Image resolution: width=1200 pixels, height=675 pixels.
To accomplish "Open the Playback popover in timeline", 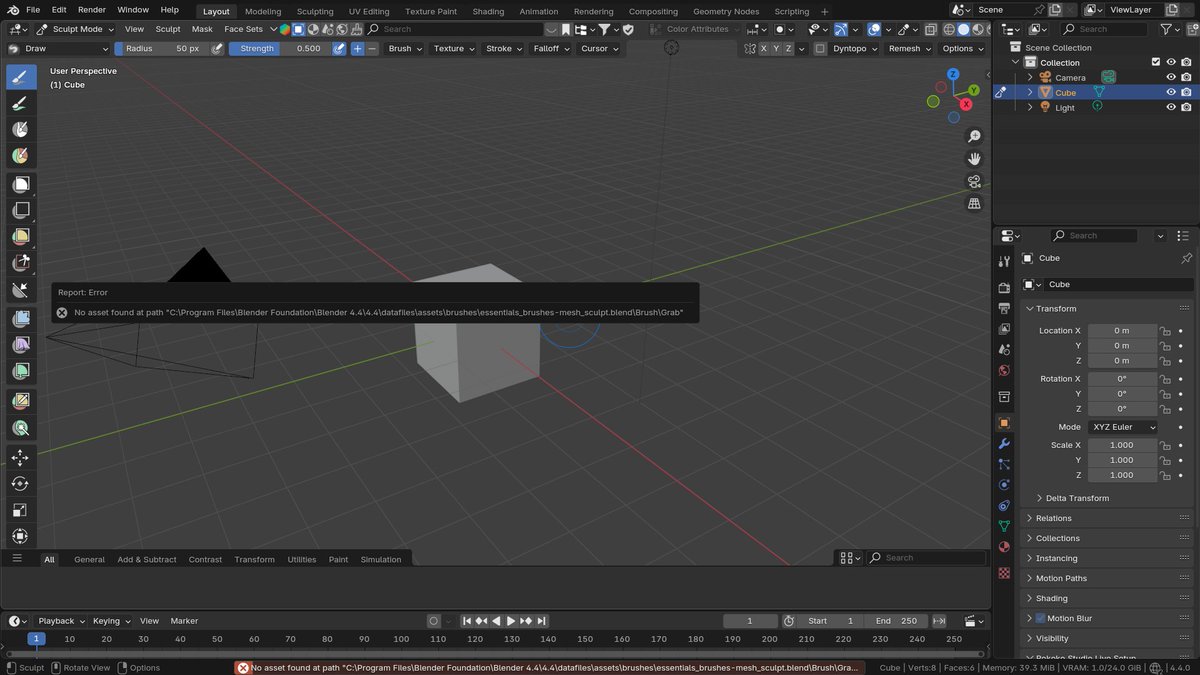I will tap(61, 621).
